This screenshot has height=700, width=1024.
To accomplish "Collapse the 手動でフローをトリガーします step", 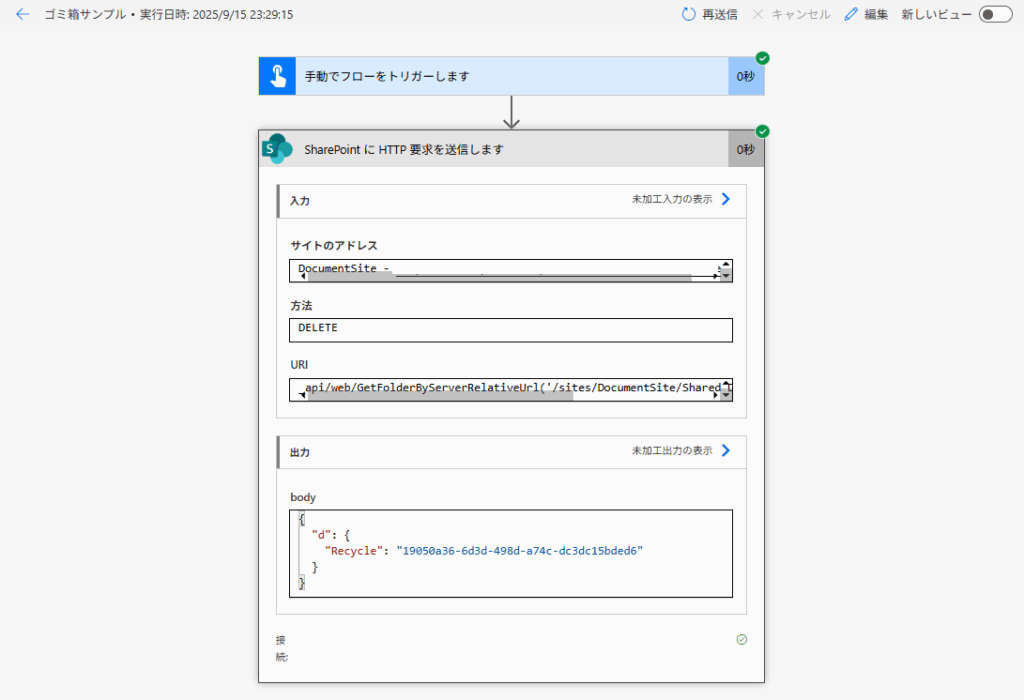I will coord(512,76).
